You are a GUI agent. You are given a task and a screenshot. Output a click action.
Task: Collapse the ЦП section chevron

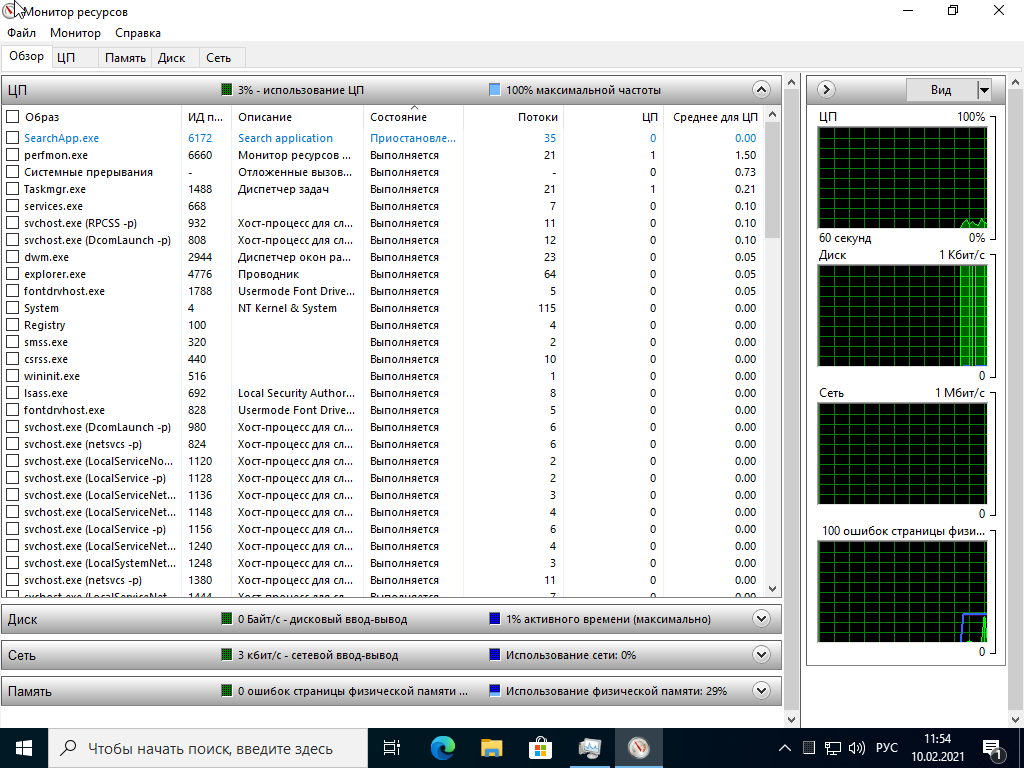pyautogui.click(x=761, y=89)
